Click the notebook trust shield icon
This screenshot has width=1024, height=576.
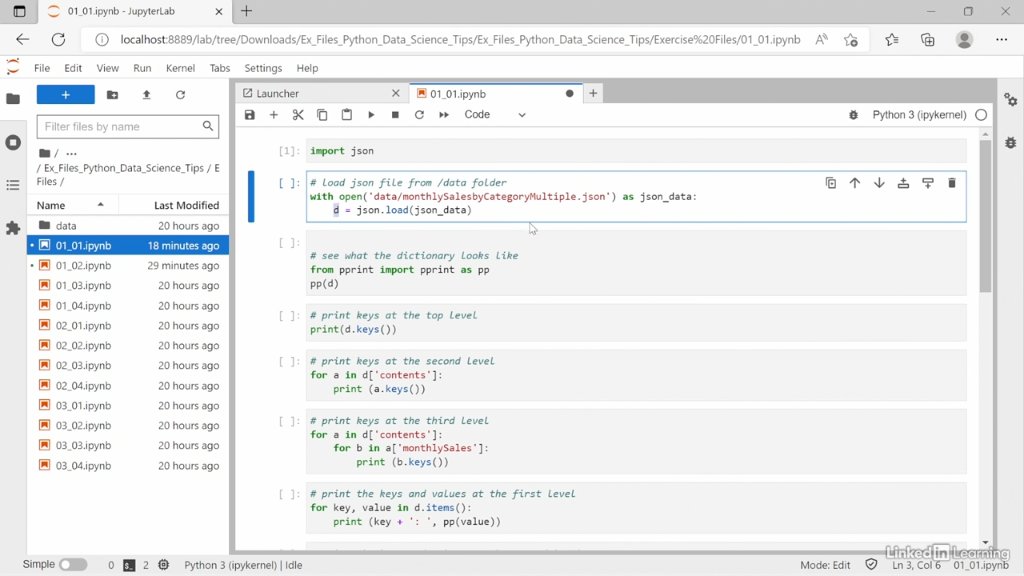[x=871, y=564]
